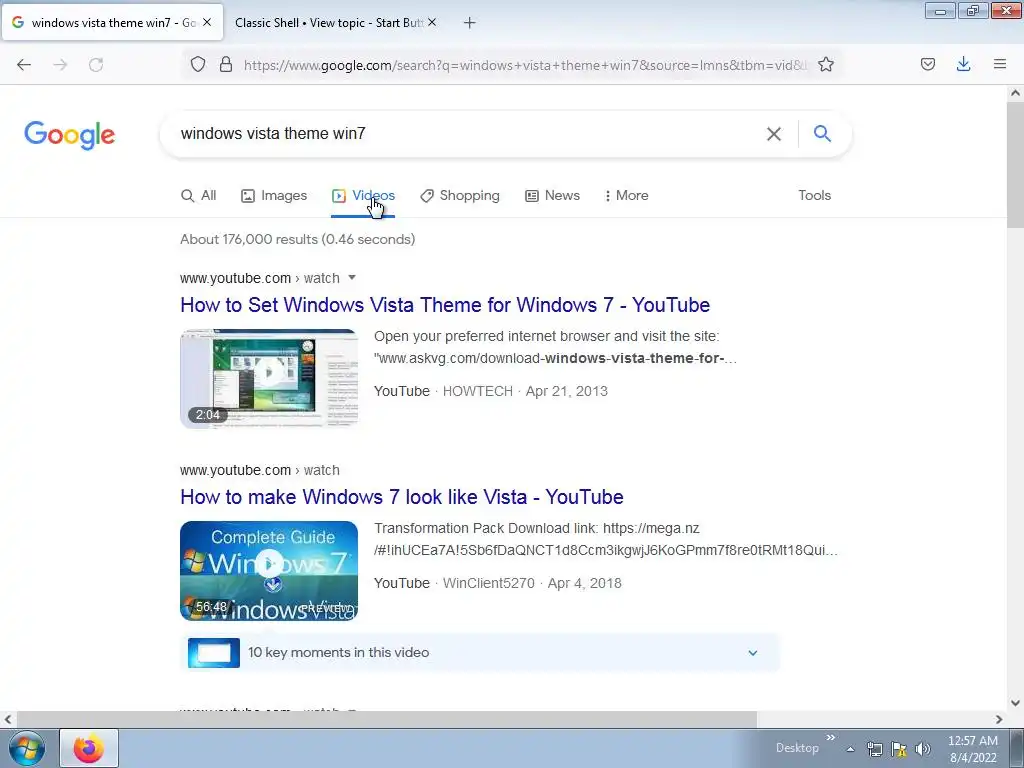Open the News results tab
The image size is (1024, 768).
(552, 195)
